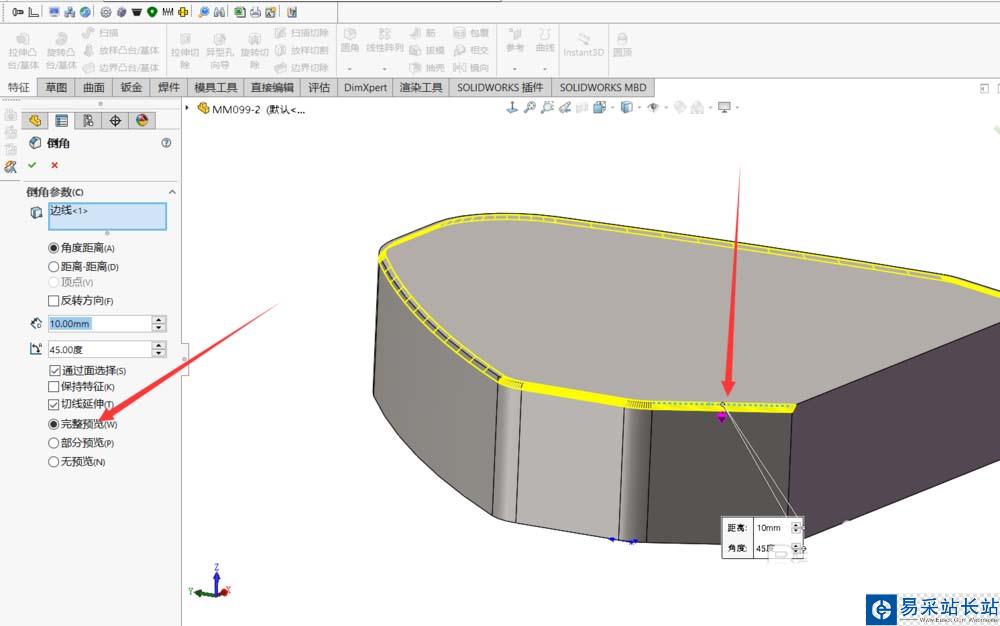Enable the 保持特征 (keep features) checkbox

tap(54, 386)
